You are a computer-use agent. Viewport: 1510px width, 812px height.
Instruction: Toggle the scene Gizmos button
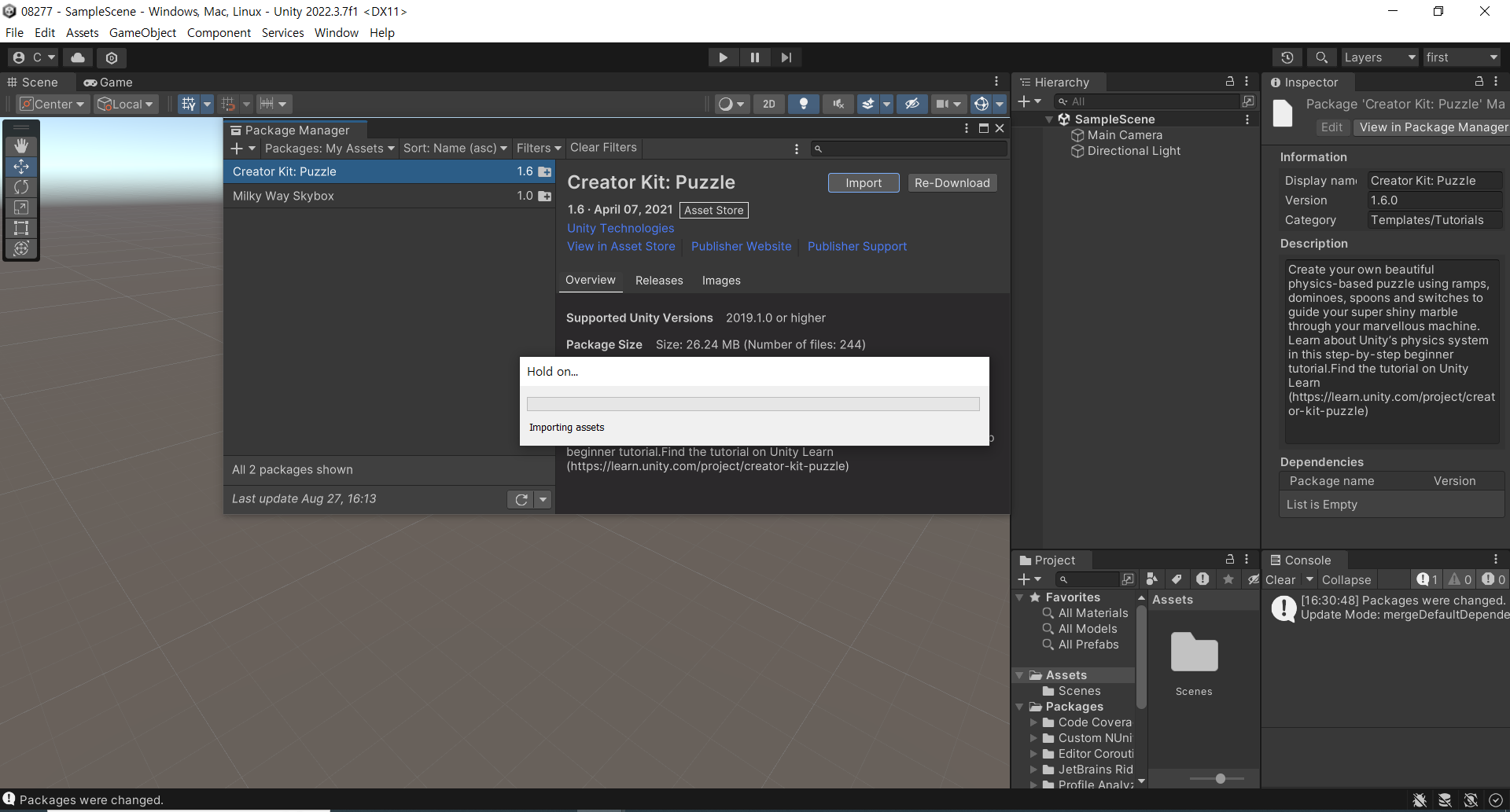(x=981, y=104)
